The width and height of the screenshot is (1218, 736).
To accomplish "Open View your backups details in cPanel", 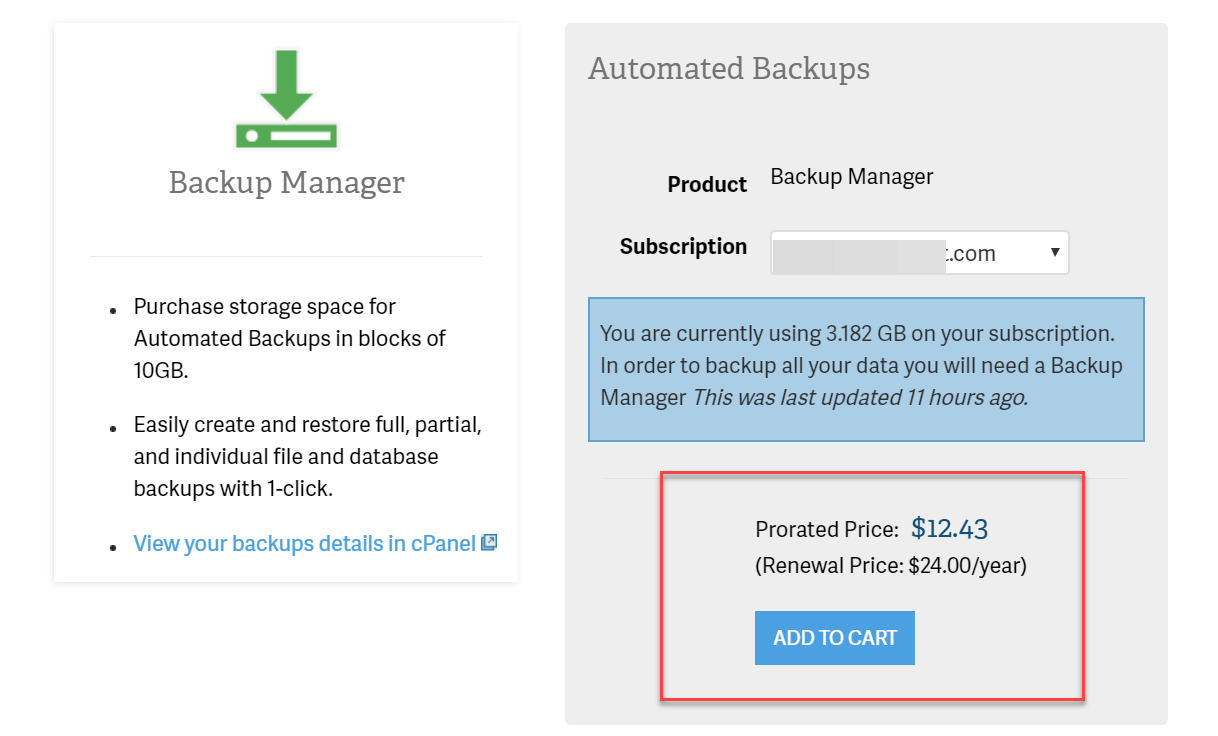I will coord(304,544).
